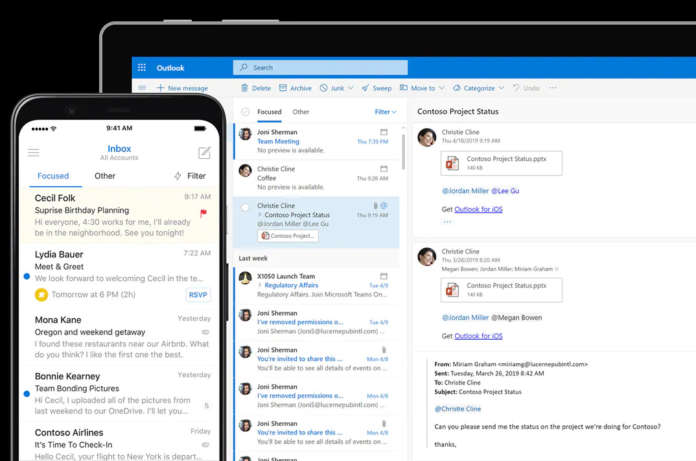Open the app launcher grid in Outlook
Viewport: 696px width, 461px height.
(x=142, y=67)
